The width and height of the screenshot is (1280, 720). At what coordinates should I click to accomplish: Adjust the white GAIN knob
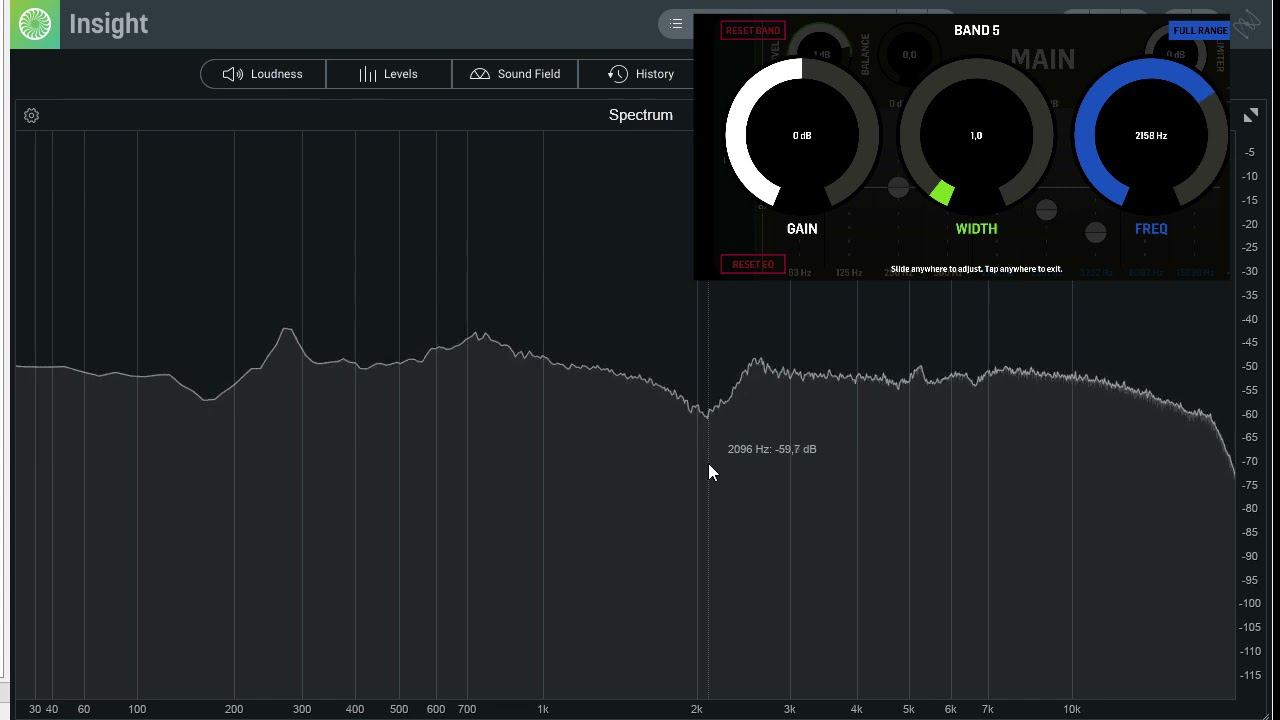(x=802, y=135)
